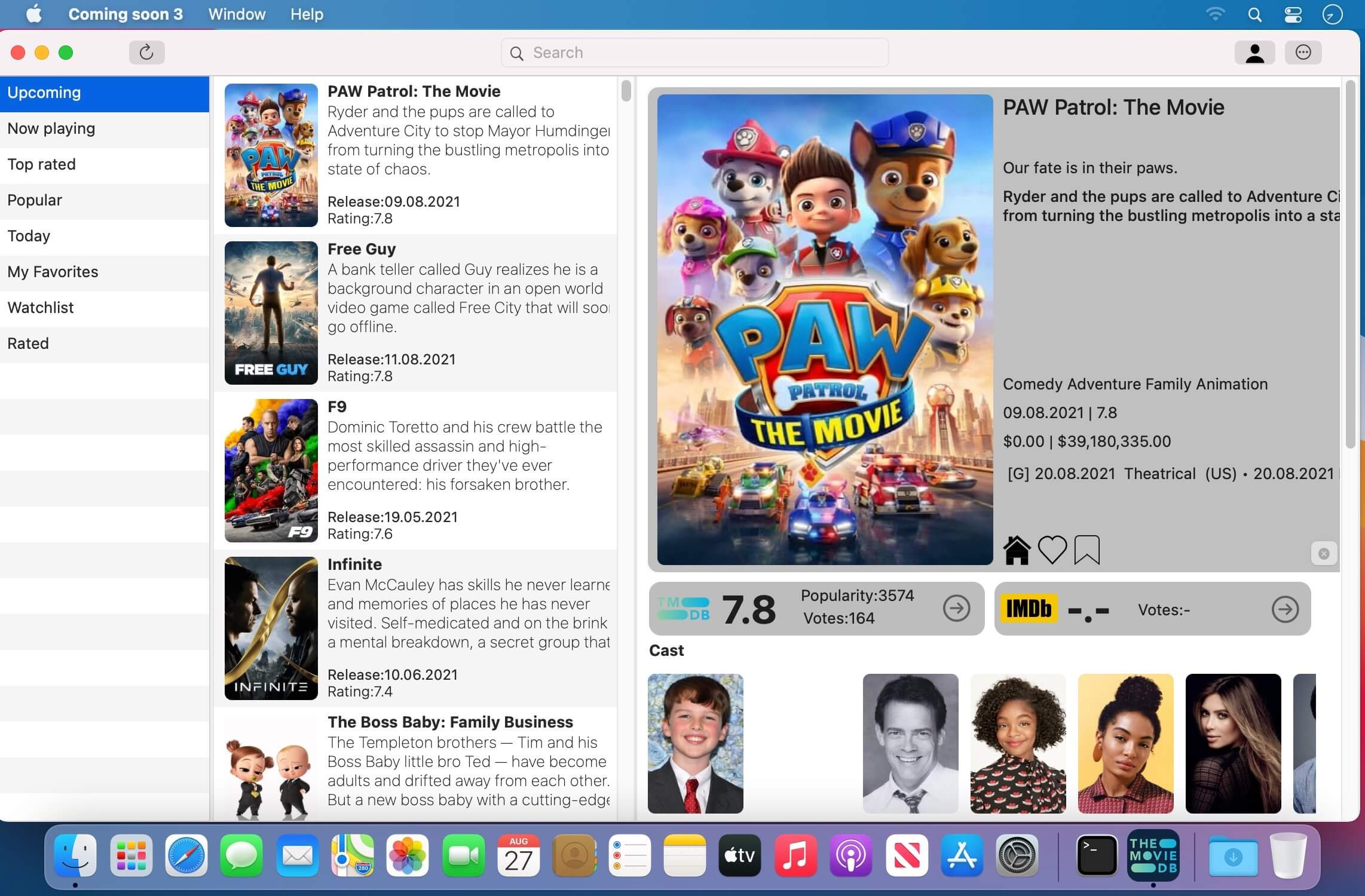The width and height of the screenshot is (1365, 896).
Task: Close the movie detail panel
Action: pos(1324,554)
